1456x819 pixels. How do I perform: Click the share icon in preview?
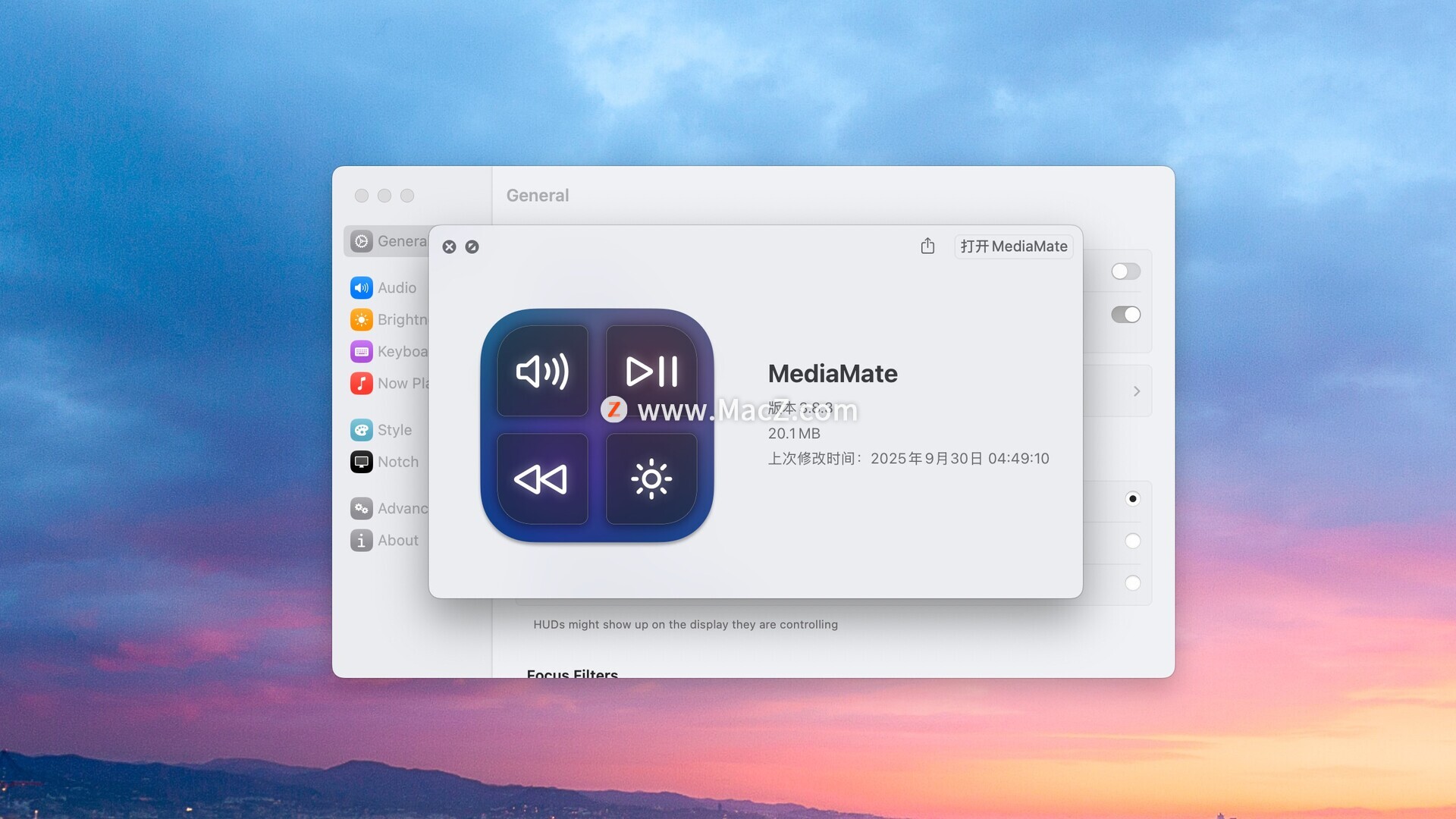click(927, 246)
